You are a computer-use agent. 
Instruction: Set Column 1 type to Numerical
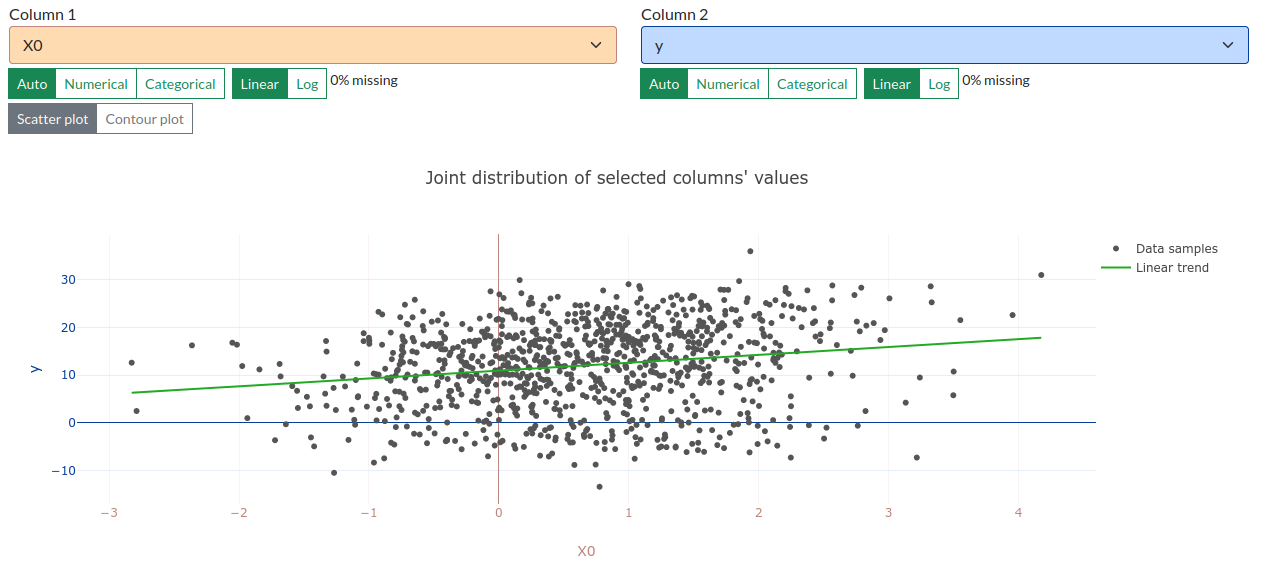click(96, 84)
